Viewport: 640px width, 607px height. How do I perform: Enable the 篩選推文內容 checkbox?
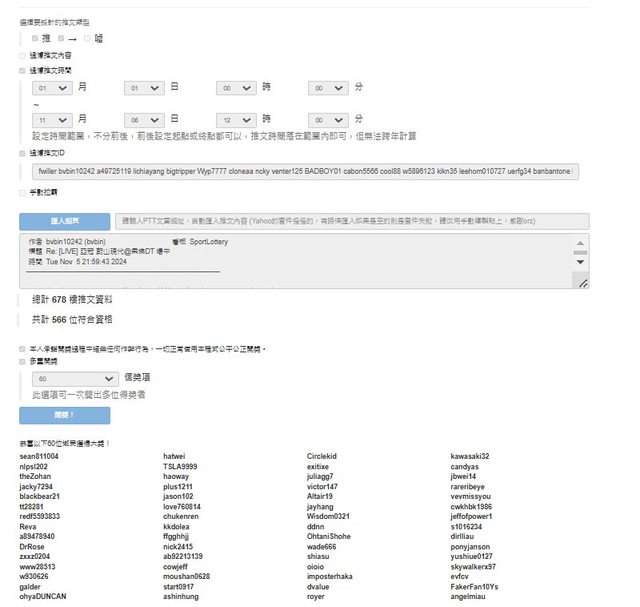click(23, 55)
